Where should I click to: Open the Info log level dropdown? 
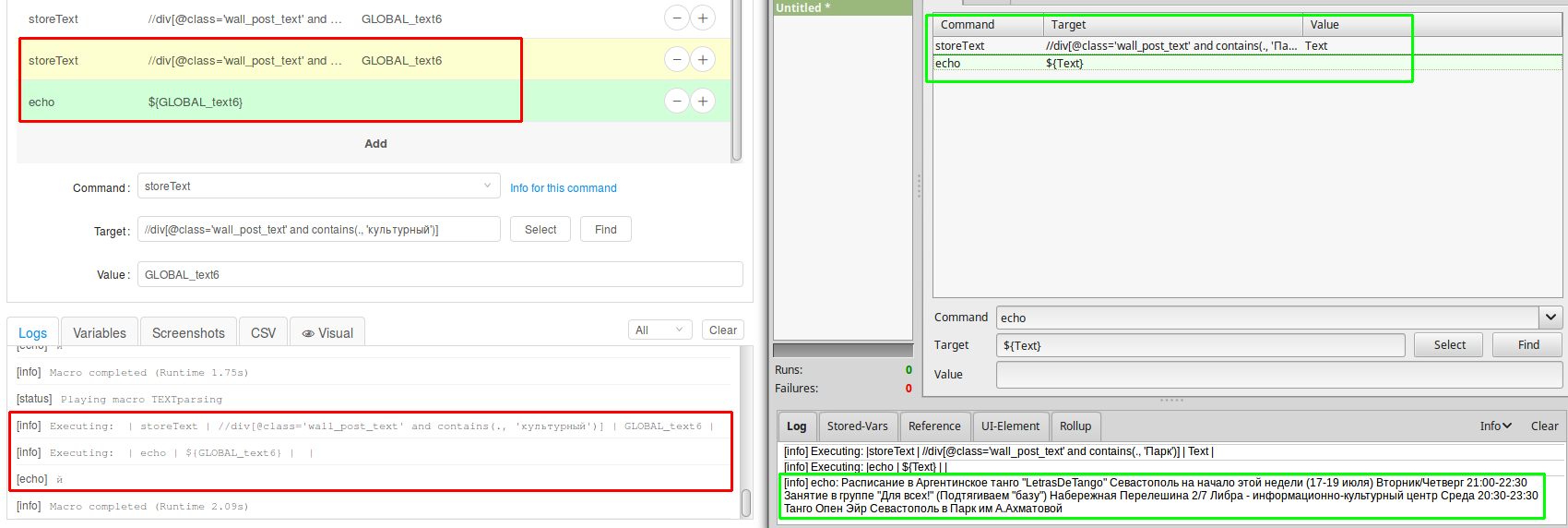click(1495, 426)
